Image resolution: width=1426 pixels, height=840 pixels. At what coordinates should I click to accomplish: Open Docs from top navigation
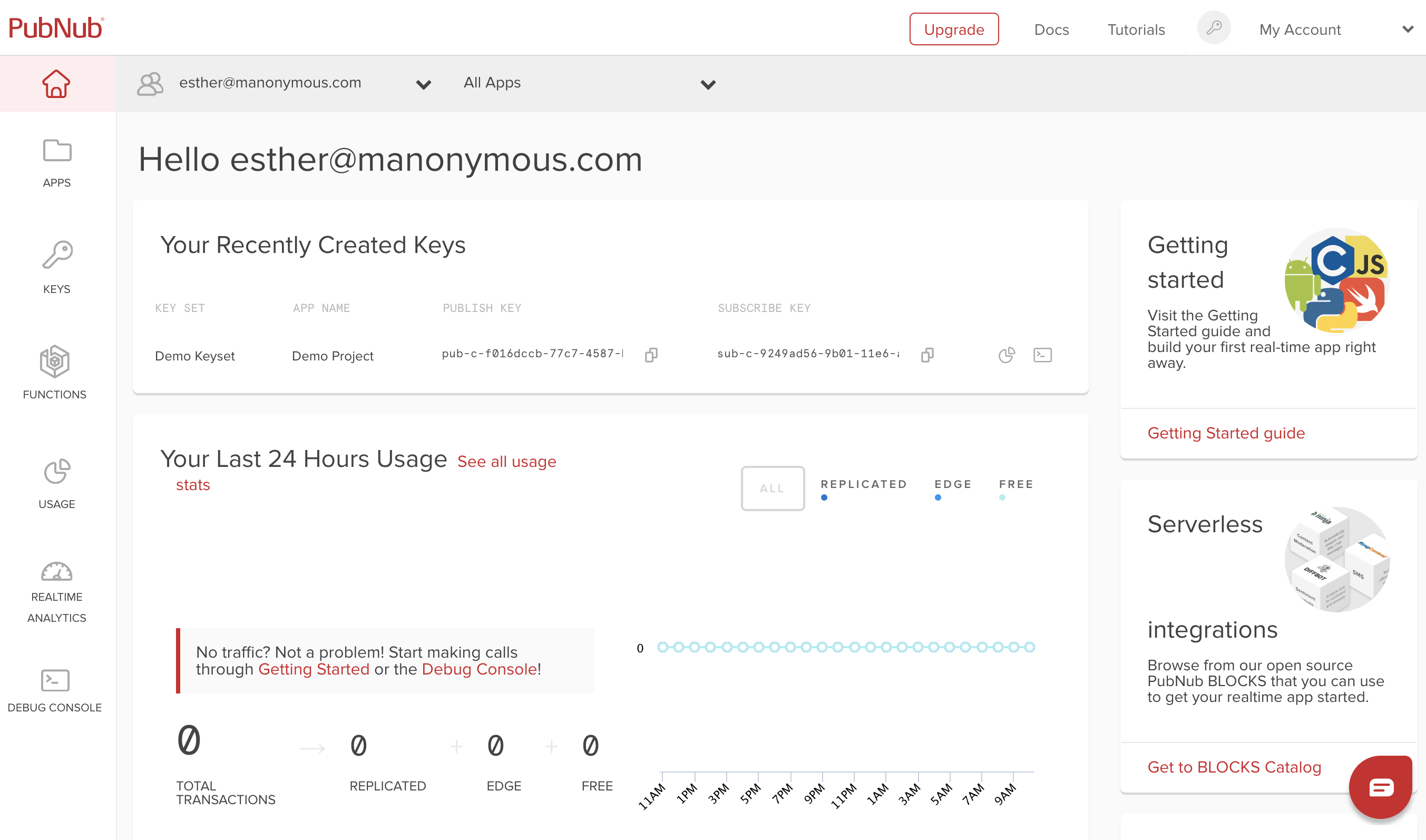click(x=1051, y=30)
